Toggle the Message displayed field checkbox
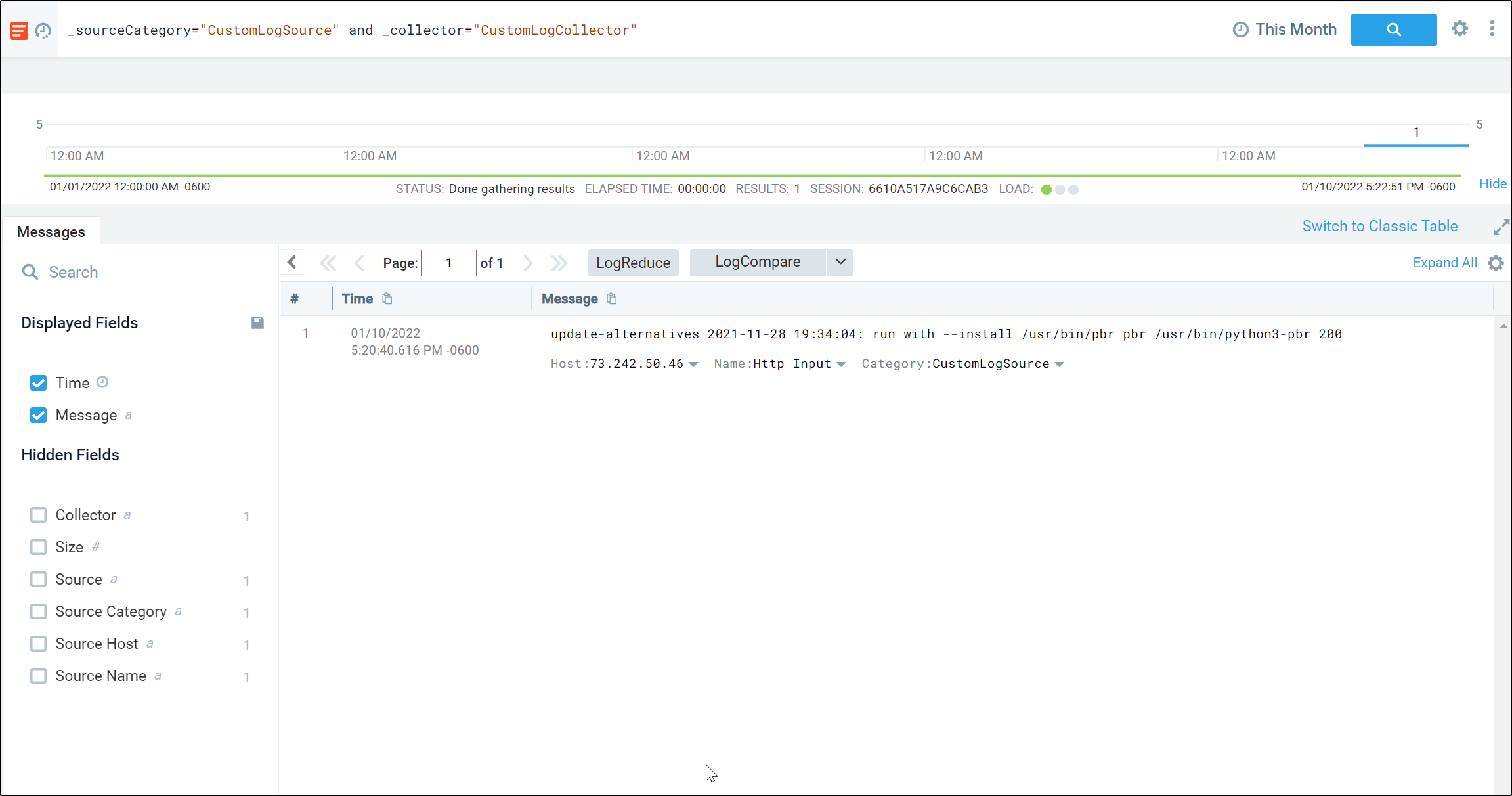Screen dimensions: 1512x796 coord(38,415)
